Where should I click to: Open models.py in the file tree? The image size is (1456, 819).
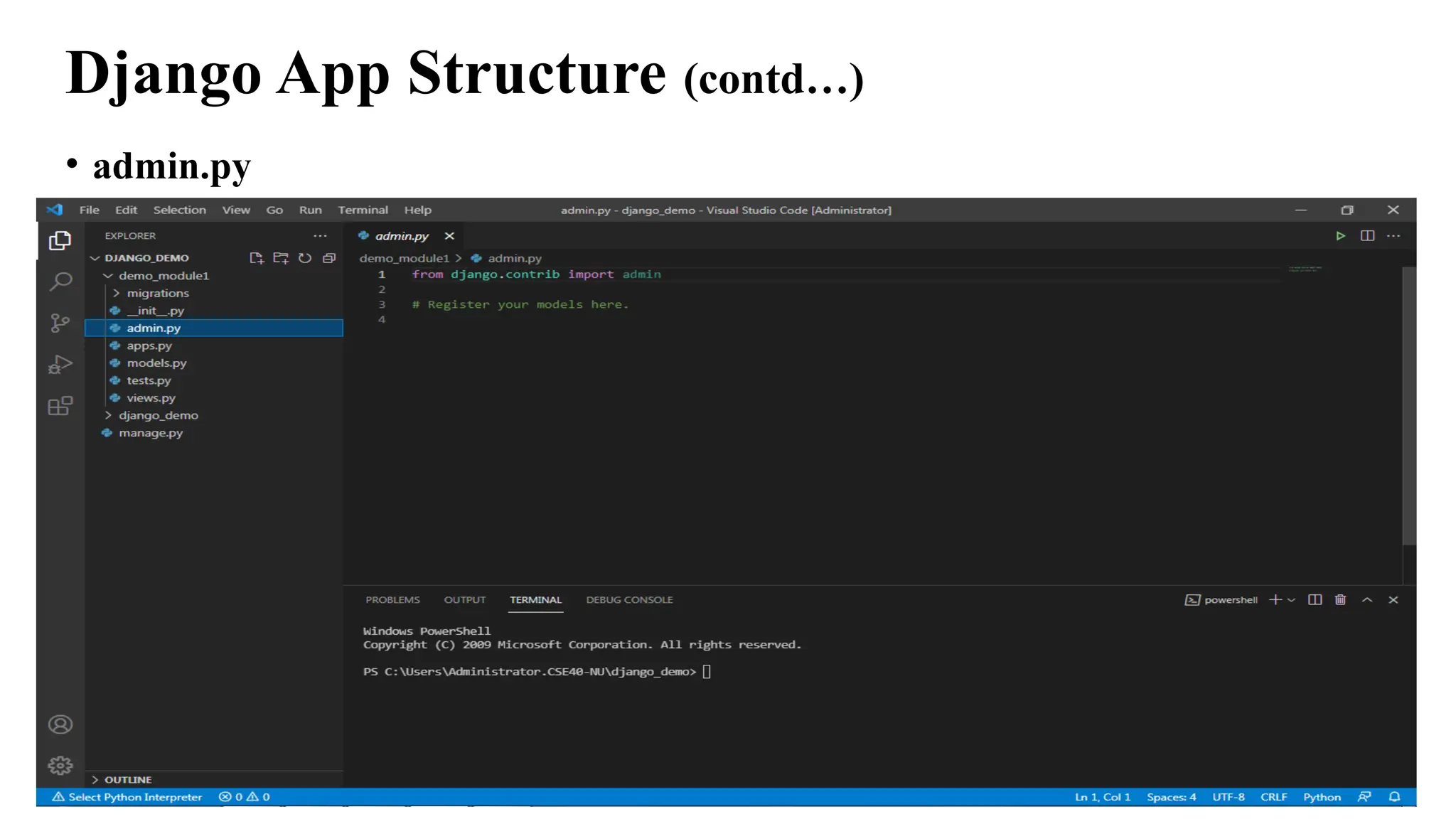tap(156, 363)
